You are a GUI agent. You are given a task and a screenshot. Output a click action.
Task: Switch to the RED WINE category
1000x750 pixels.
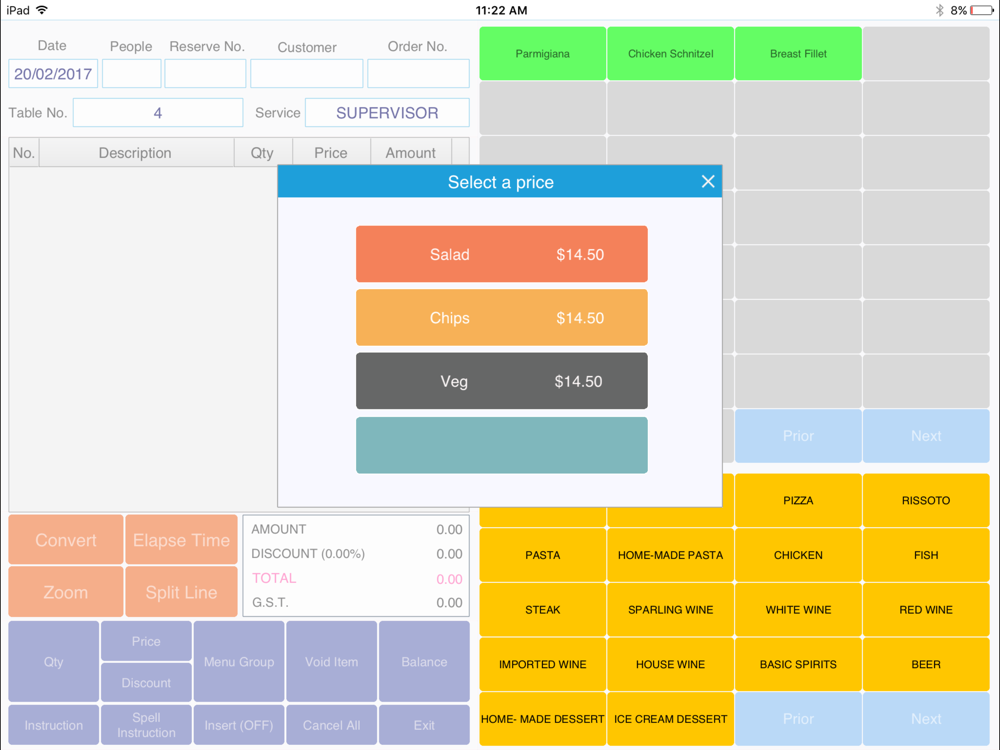(x=926, y=610)
